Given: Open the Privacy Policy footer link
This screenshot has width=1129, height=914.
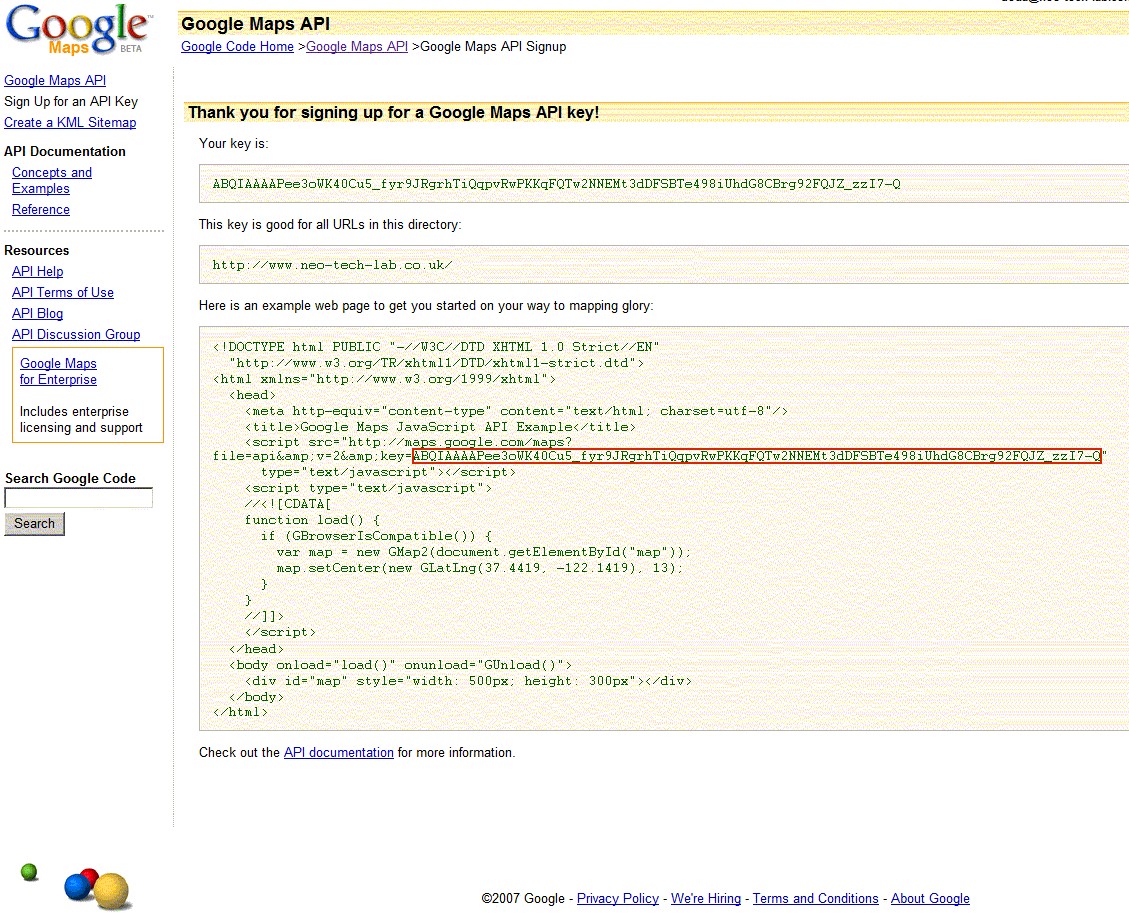Looking at the screenshot, I should (x=618, y=899).
